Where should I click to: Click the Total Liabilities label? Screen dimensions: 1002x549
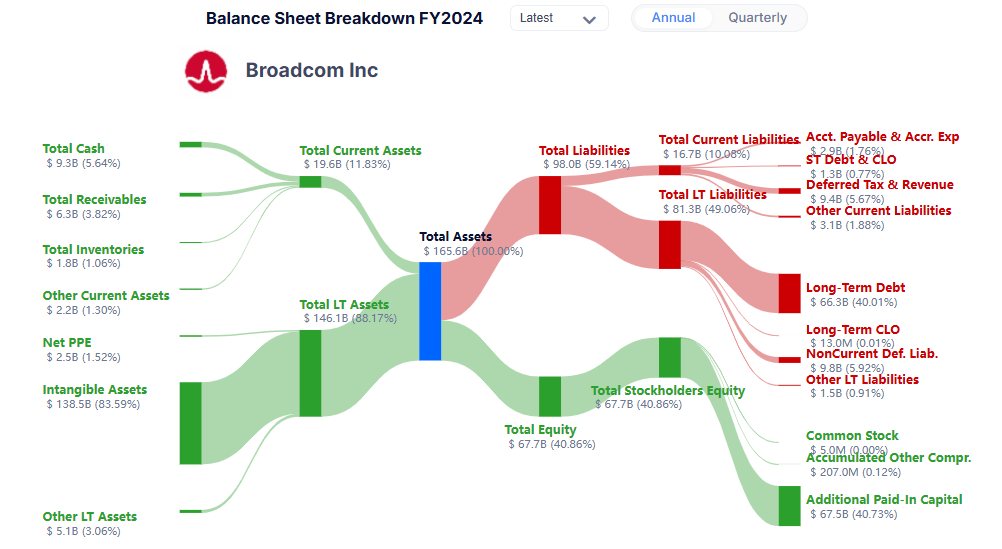point(584,150)
